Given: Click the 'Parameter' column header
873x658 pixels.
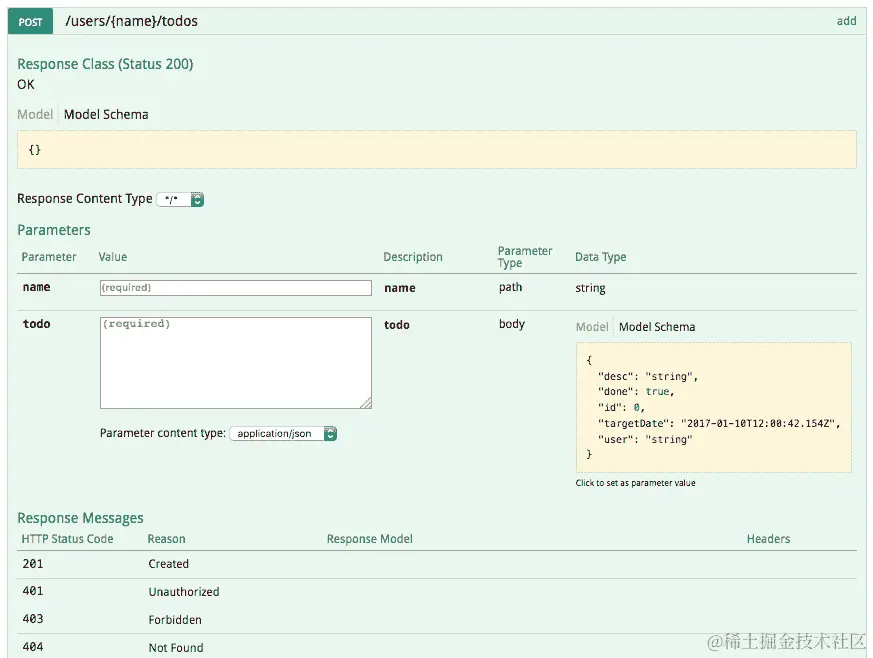Looking at the screenshot, I should [x=48, y=257].
